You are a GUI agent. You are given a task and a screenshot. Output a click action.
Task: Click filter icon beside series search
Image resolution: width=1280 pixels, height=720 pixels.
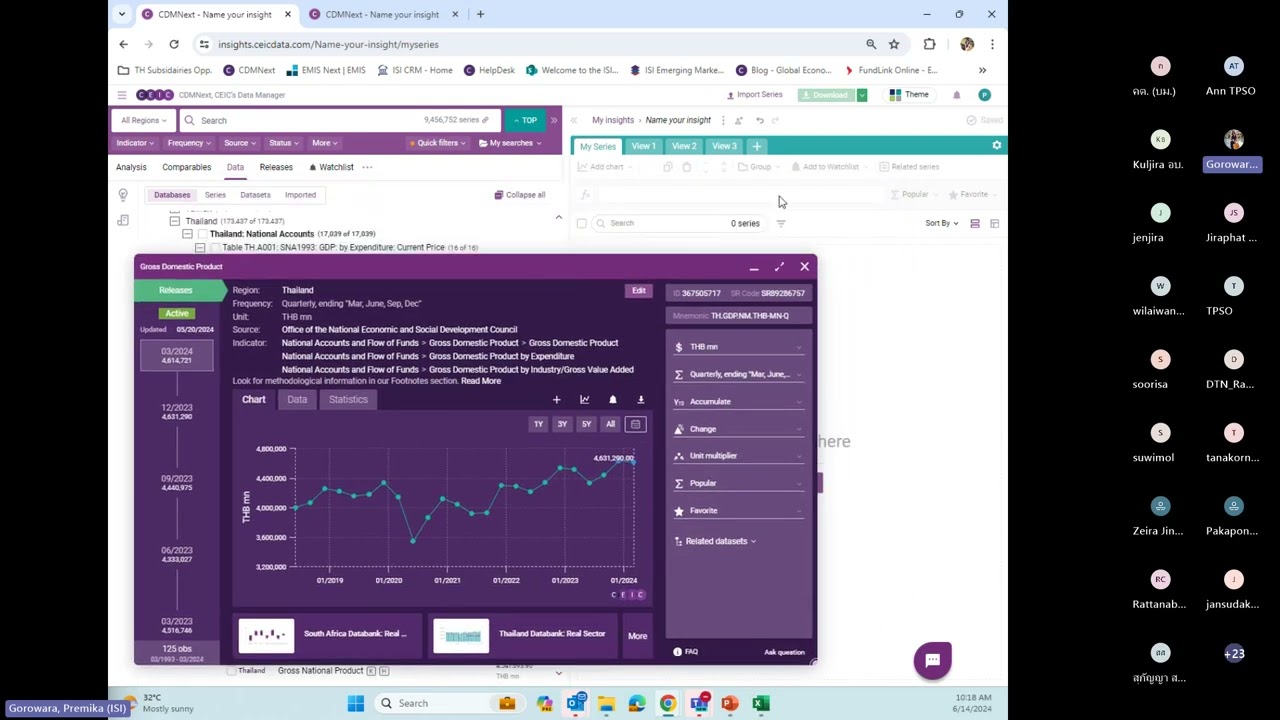point(781,223)
